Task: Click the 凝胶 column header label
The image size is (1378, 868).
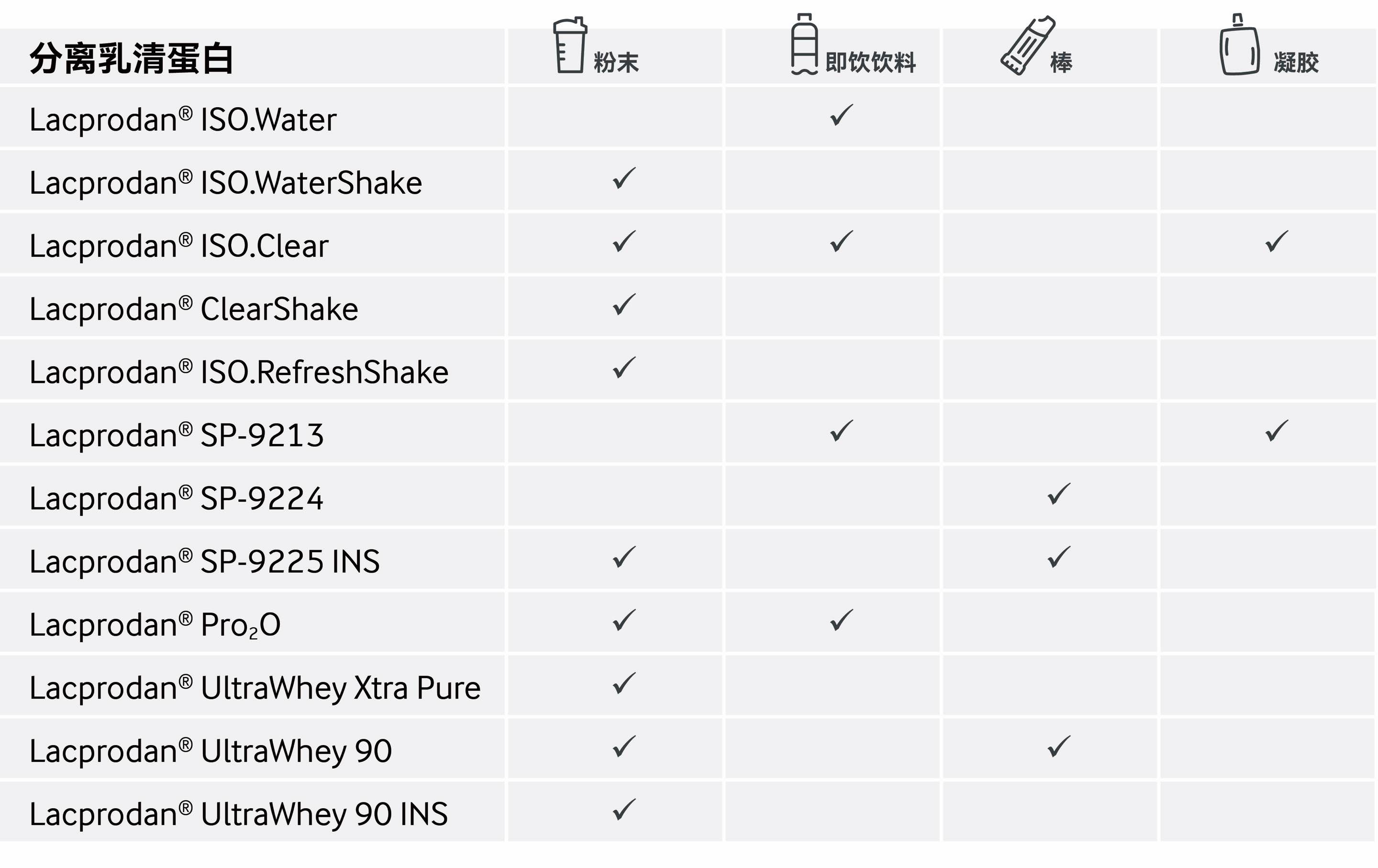Action: point(1296,62)
